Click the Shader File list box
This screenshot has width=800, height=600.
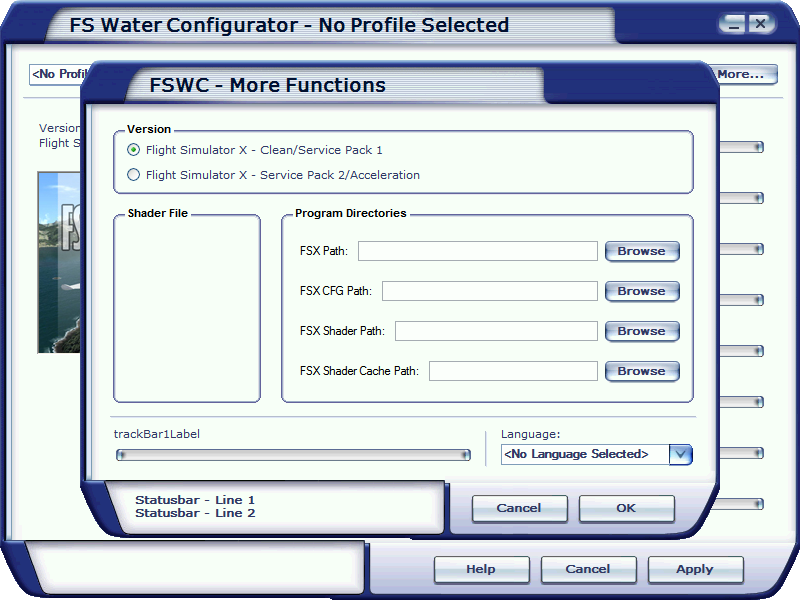coord(187,310)
